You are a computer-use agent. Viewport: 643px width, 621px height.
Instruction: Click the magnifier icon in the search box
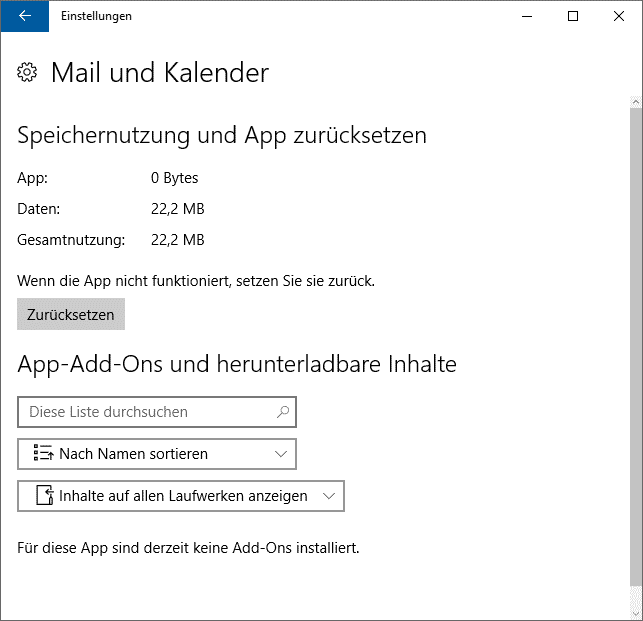click(283, 412)
